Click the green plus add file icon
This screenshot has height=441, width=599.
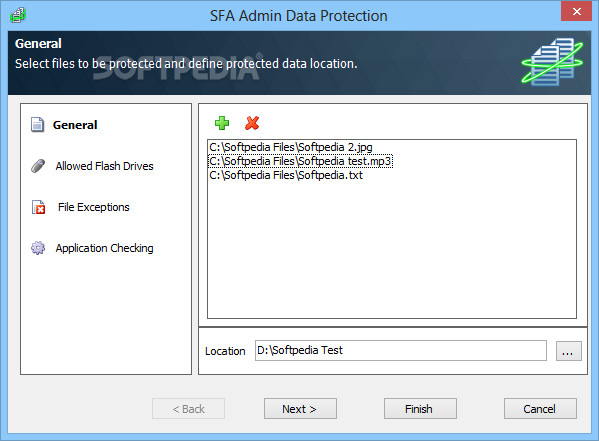click(222, 123)
